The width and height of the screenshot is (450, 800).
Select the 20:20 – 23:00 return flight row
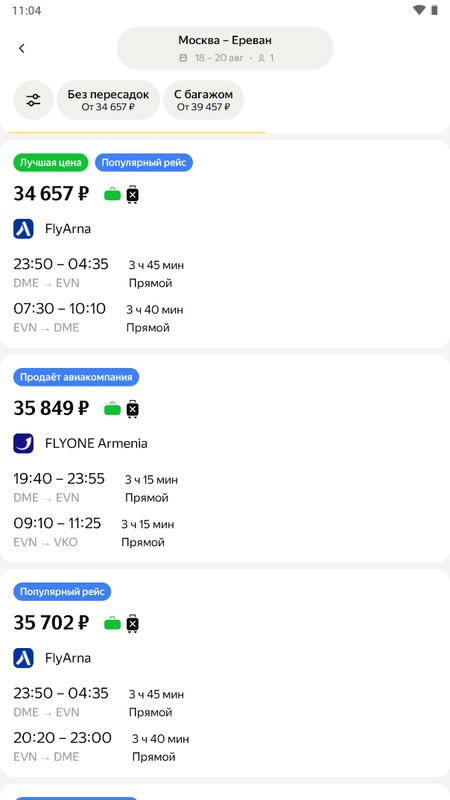point(101,745)
